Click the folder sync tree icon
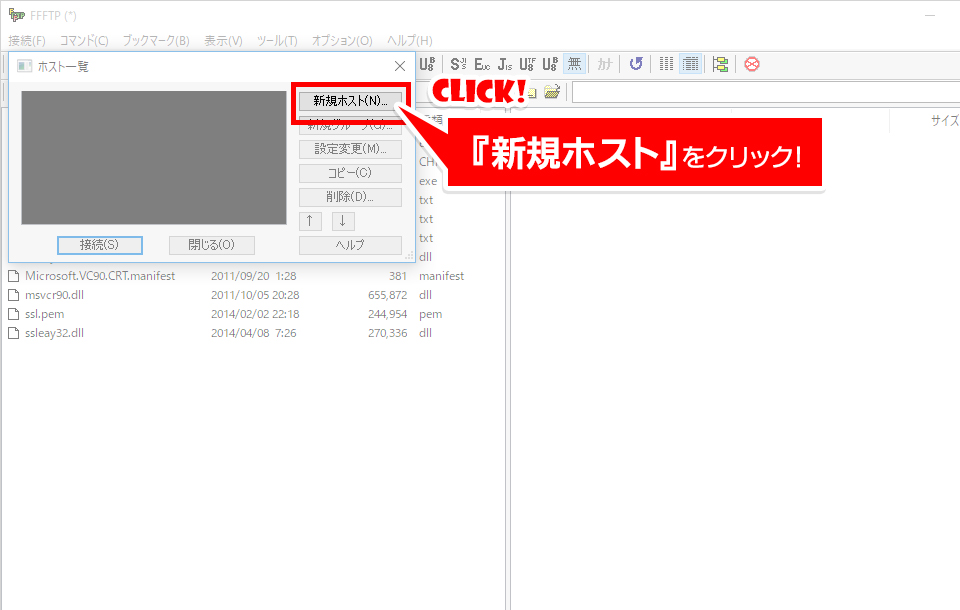Viewport: 960px width, 610px height. click(x=721, y=64)
